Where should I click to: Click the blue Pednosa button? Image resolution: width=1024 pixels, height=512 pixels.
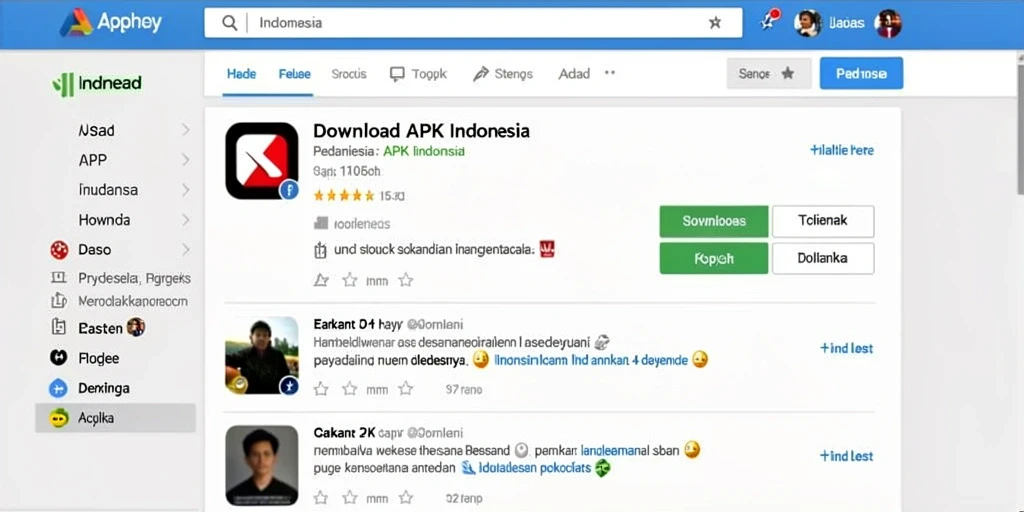click(861, 73)
